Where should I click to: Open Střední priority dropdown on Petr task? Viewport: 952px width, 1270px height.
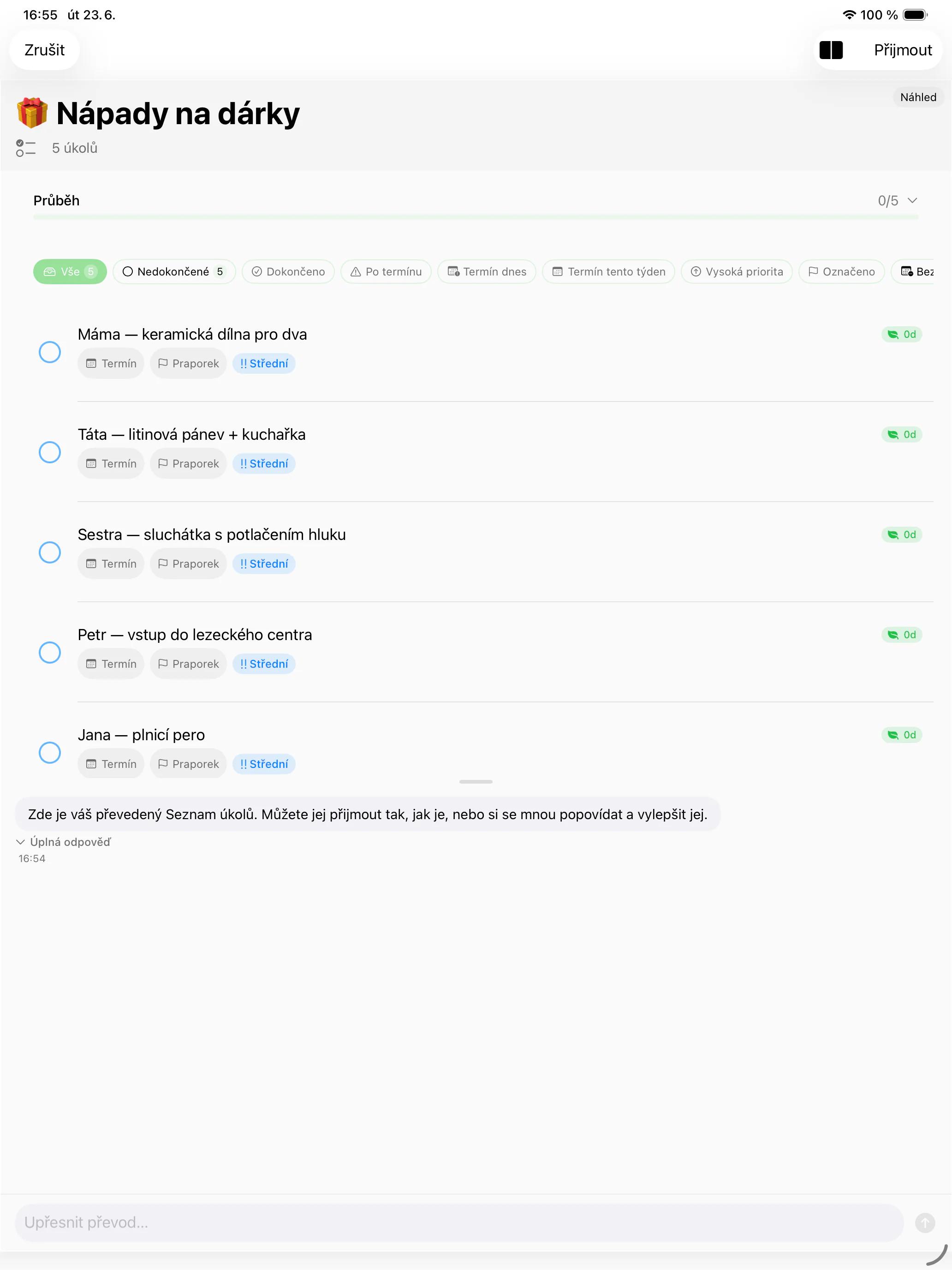(264, 664)
